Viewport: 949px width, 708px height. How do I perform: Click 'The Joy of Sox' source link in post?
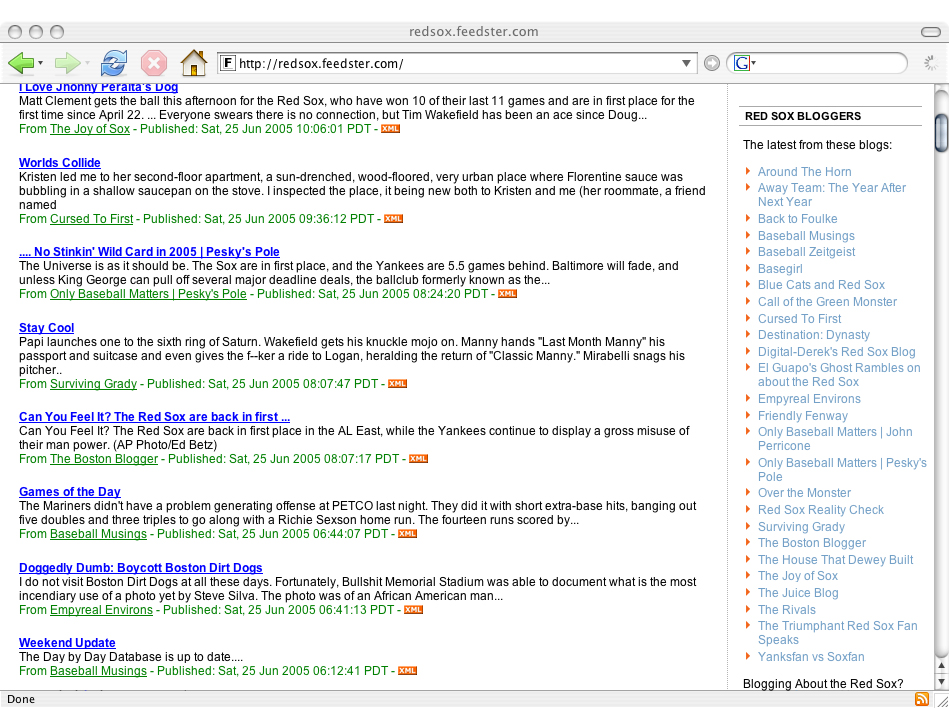[90, 129]
